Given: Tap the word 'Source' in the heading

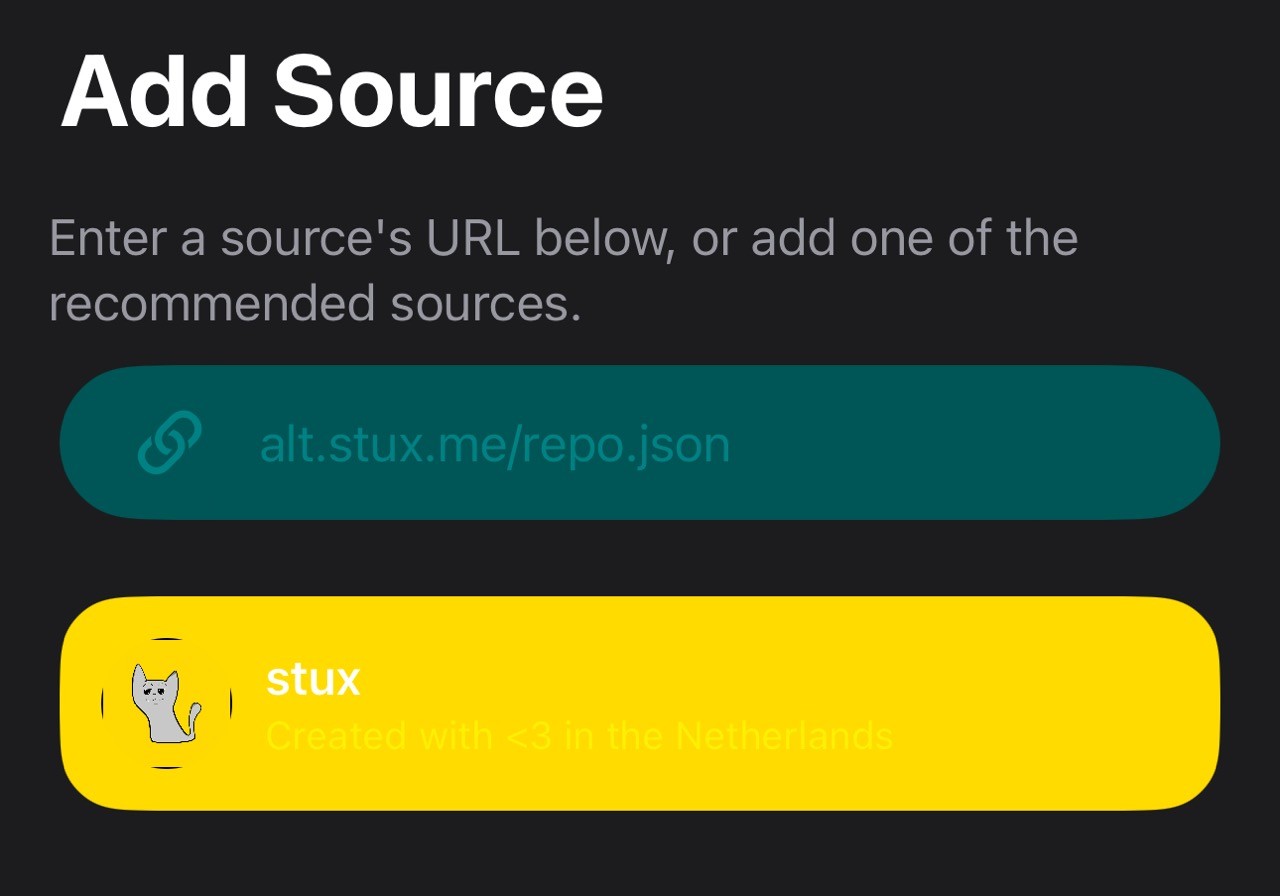Looking at the screenshot, I should (x=439, y=91).
